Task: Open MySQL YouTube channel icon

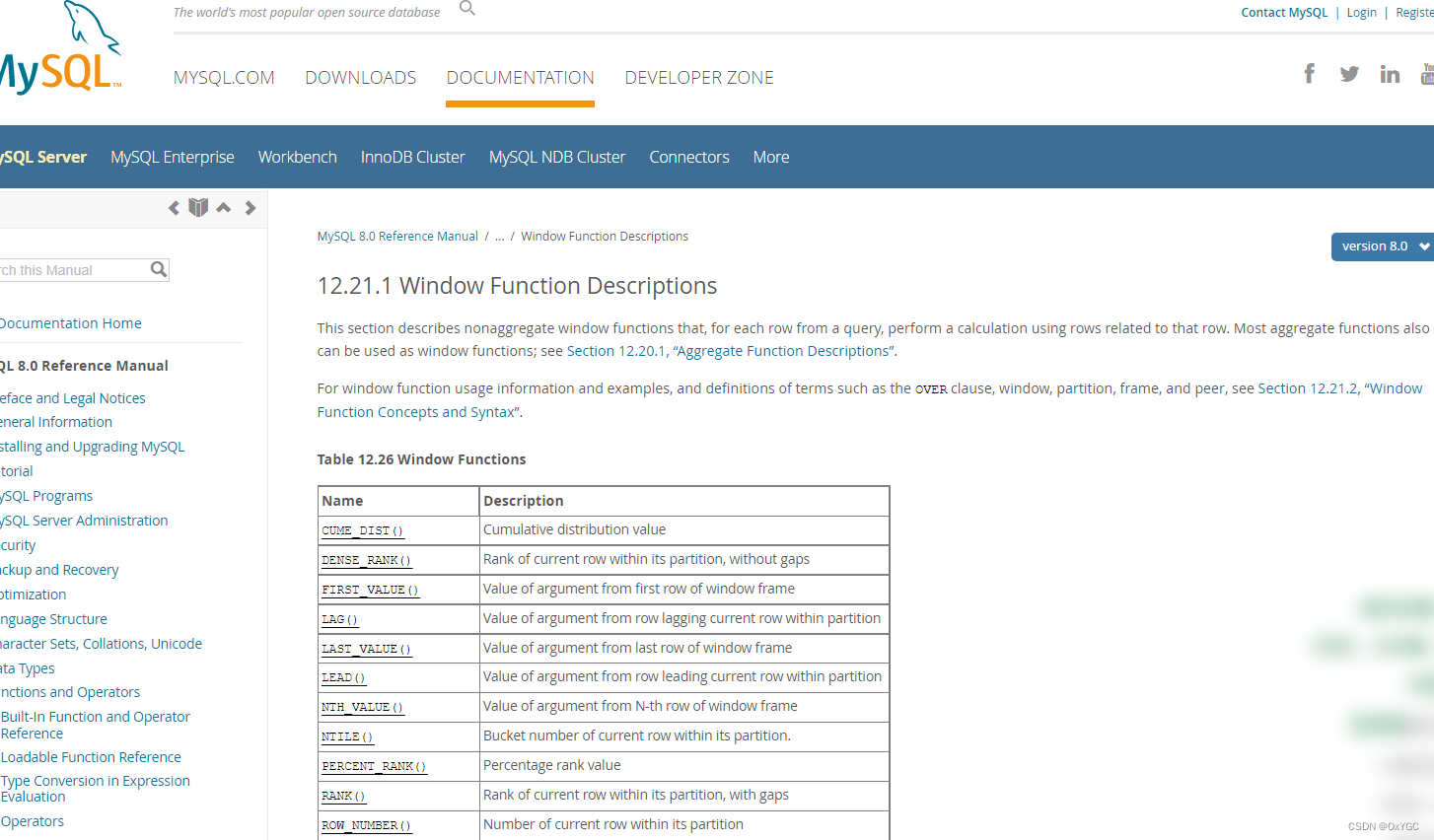Action: (1427, 74)
